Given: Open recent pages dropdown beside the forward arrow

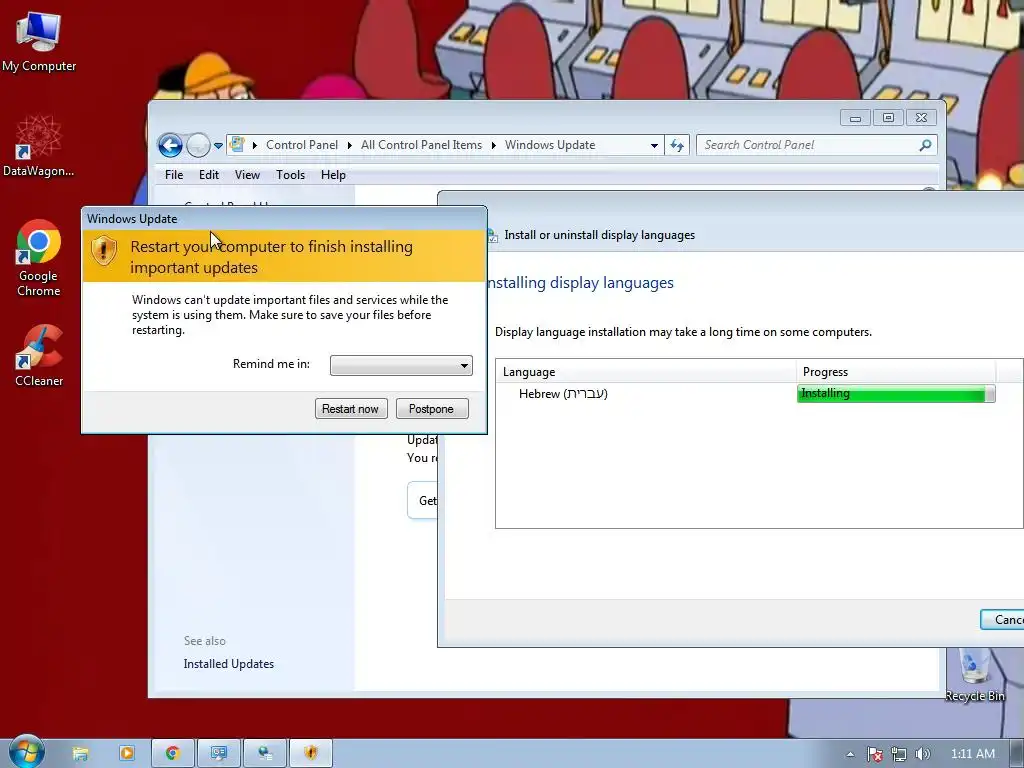Looking at the screenshot, I should point(218,146).
